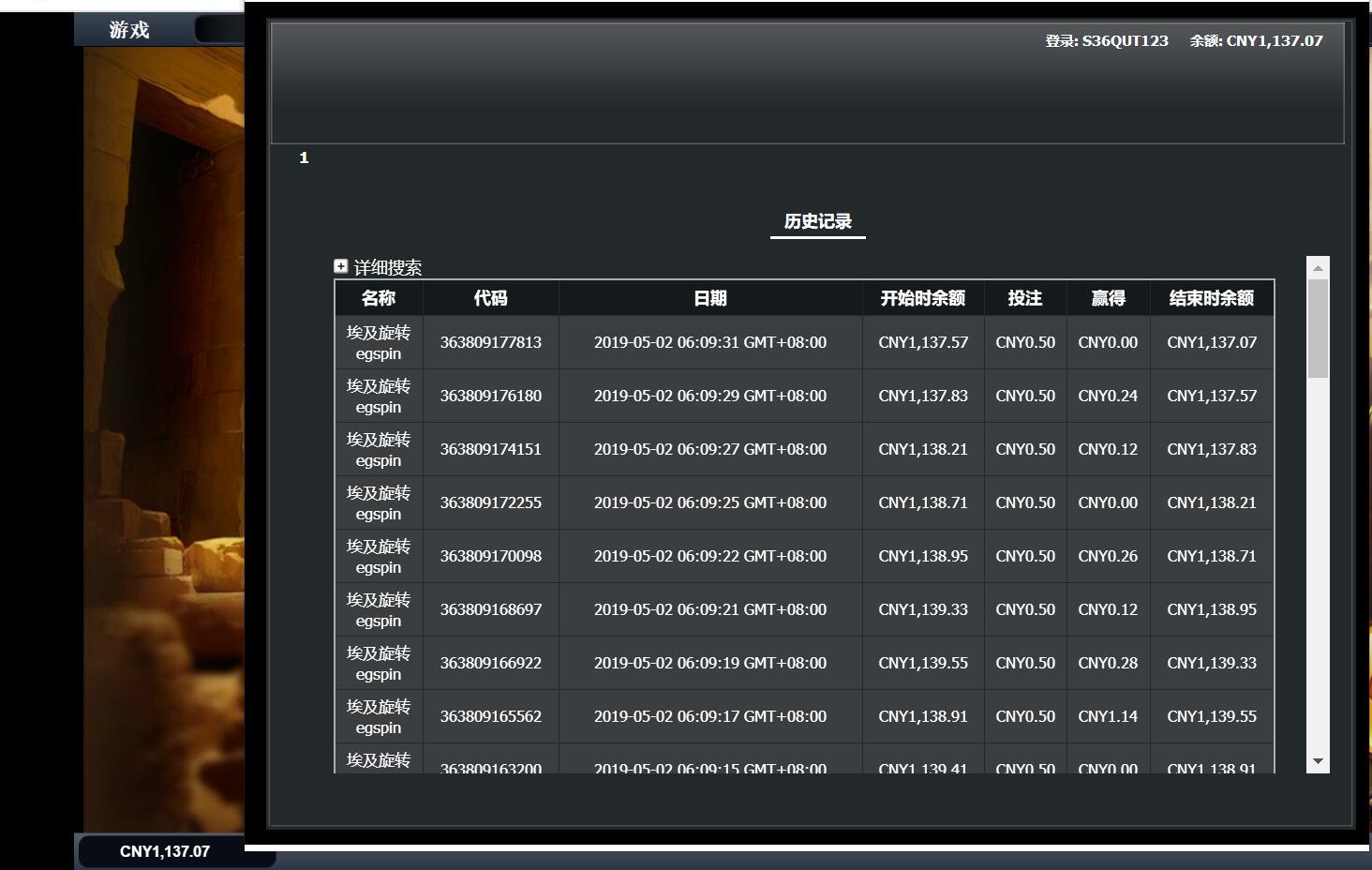Sort by the 投注 column header
Image resolution: width=1372 pixels, height=870 pixels.
pyautogui.click(x=1025, y=298)
